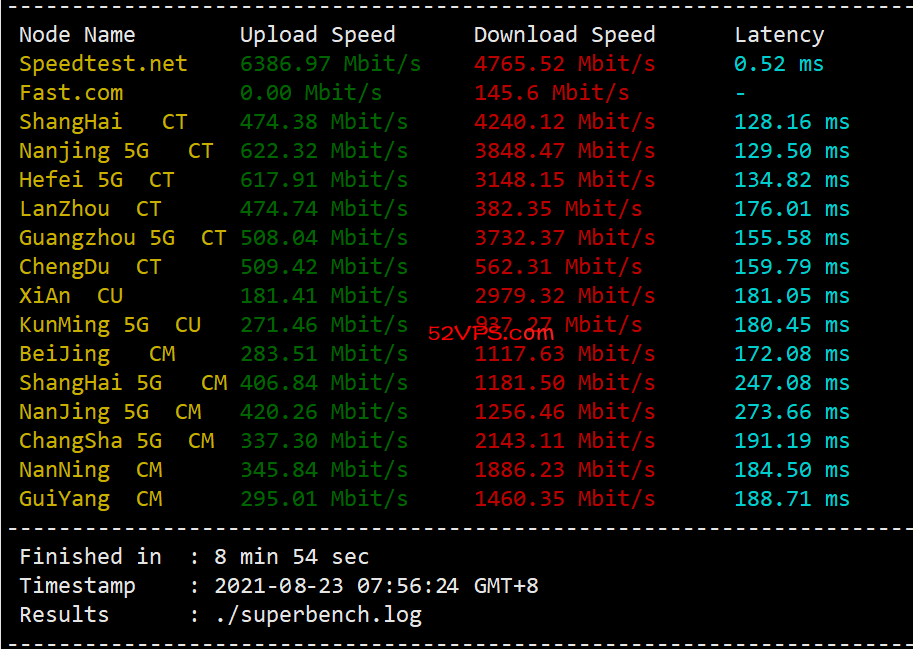Click the 155.58 ms latency value
This screenshot has height=649, width=913.
tap(792, 238)
